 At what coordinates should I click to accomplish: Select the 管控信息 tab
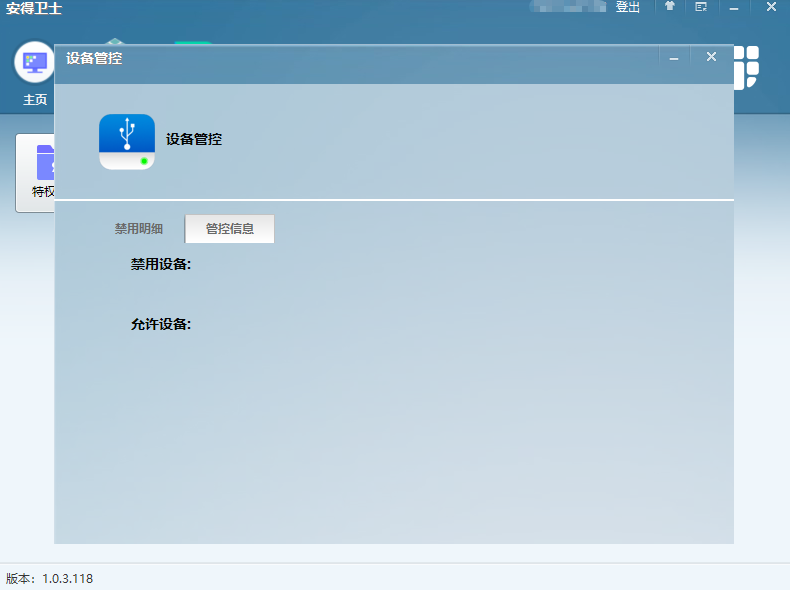(230, 228)
